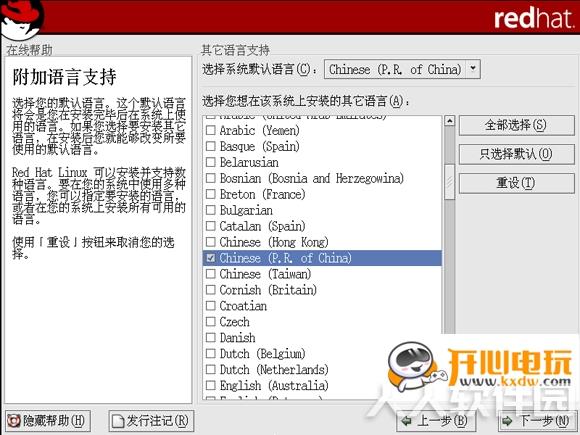The width and height of the screenshot is (580, 435).
Task: Enable the Dutch (Netherlands) checkbox
Action: pos(210,369)
